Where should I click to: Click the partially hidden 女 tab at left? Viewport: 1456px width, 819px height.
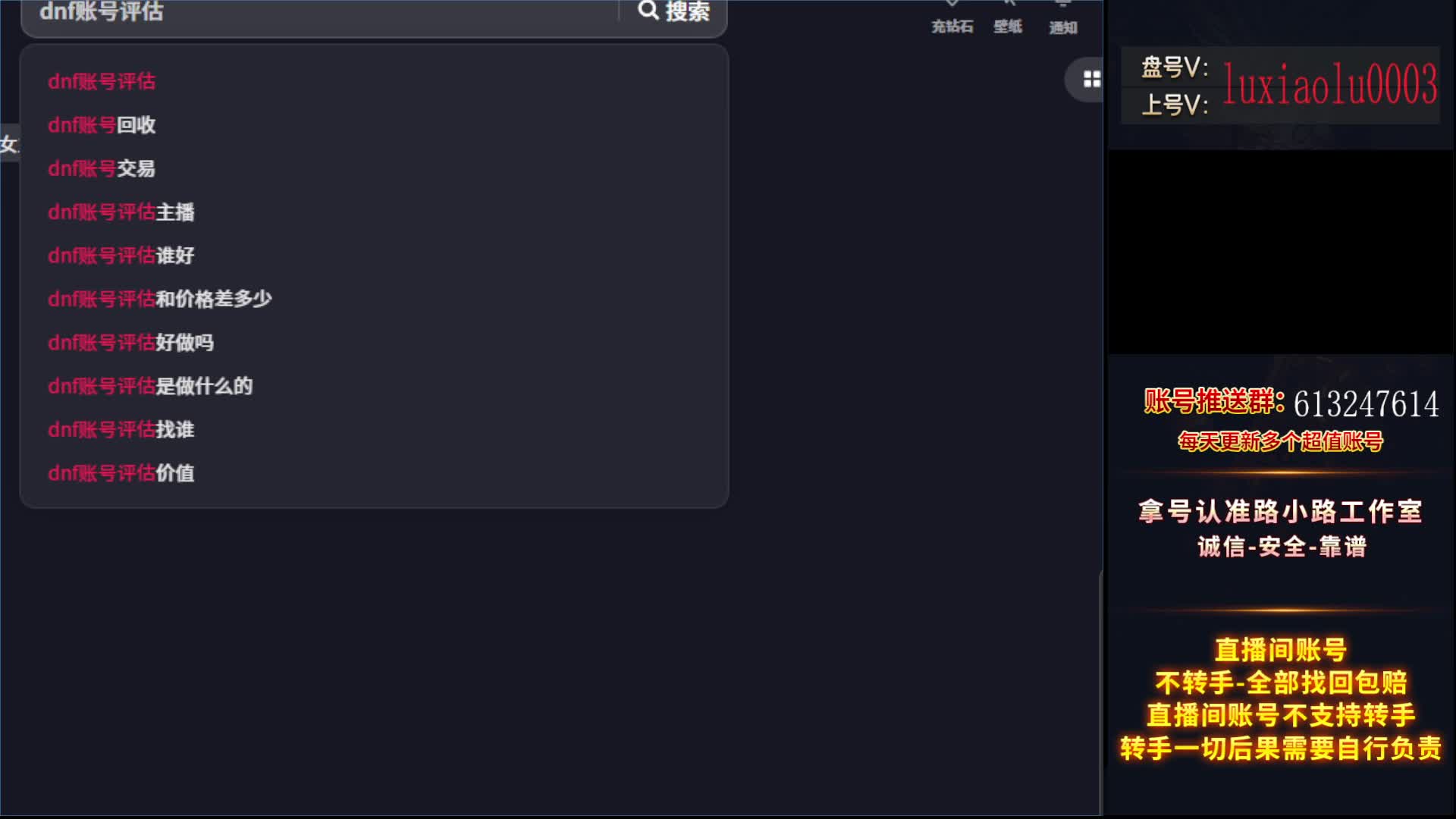pos(8,144)
